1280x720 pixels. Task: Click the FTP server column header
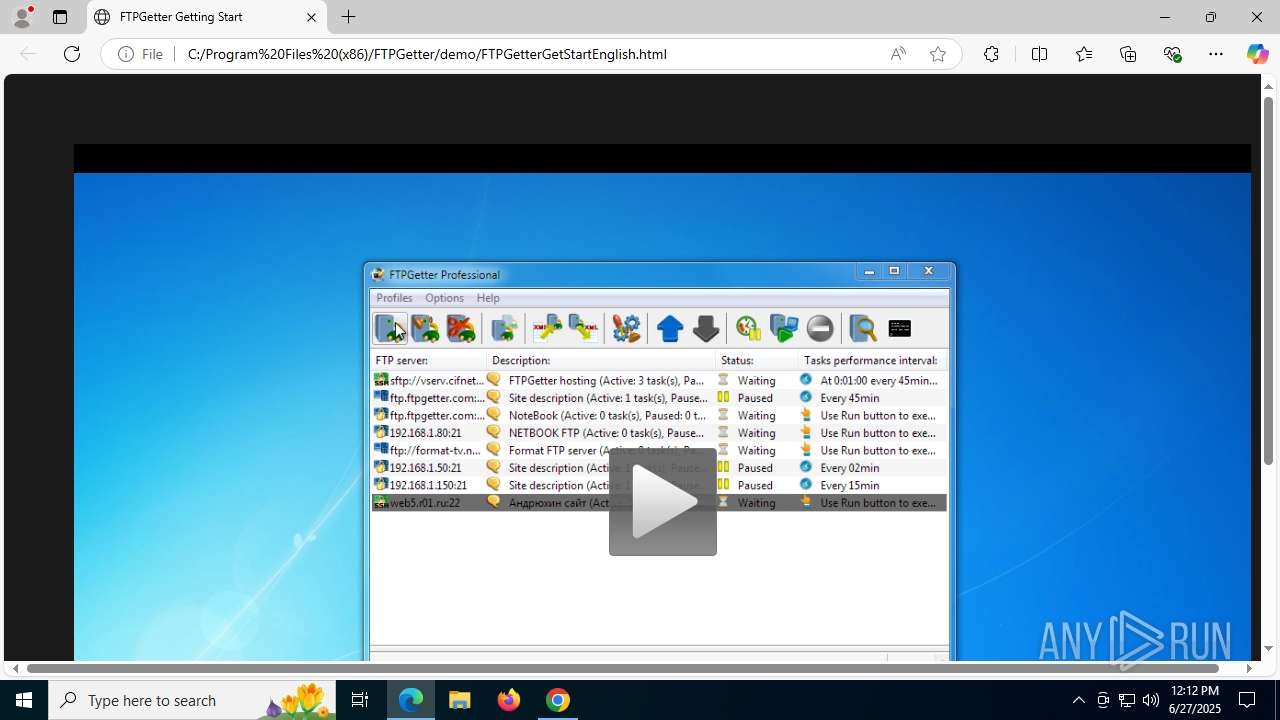tap(428, 360)
